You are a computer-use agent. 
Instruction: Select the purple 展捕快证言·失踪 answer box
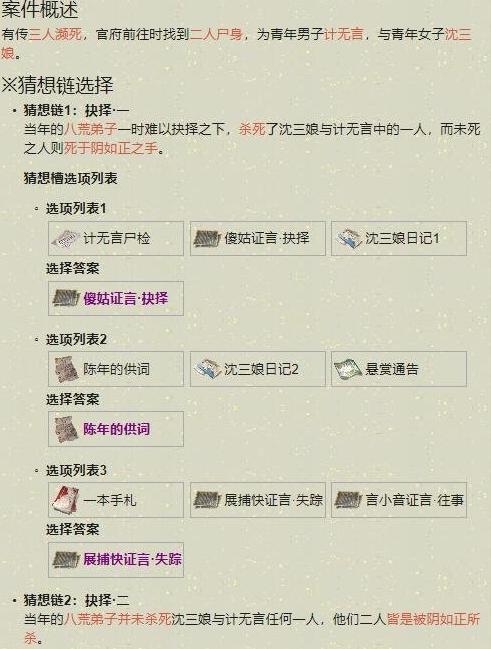(x=116, y=560)
